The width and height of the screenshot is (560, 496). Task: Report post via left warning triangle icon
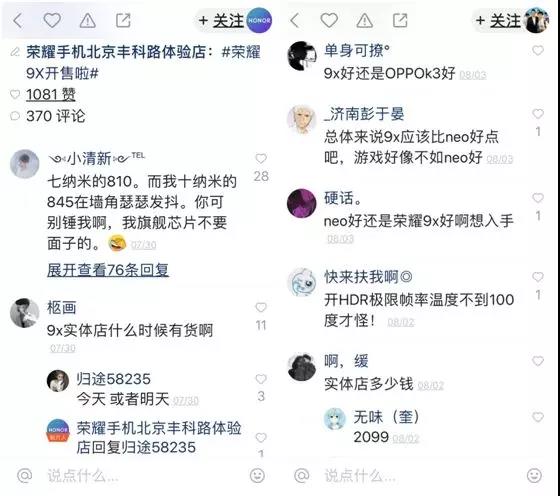pos(88,21)
